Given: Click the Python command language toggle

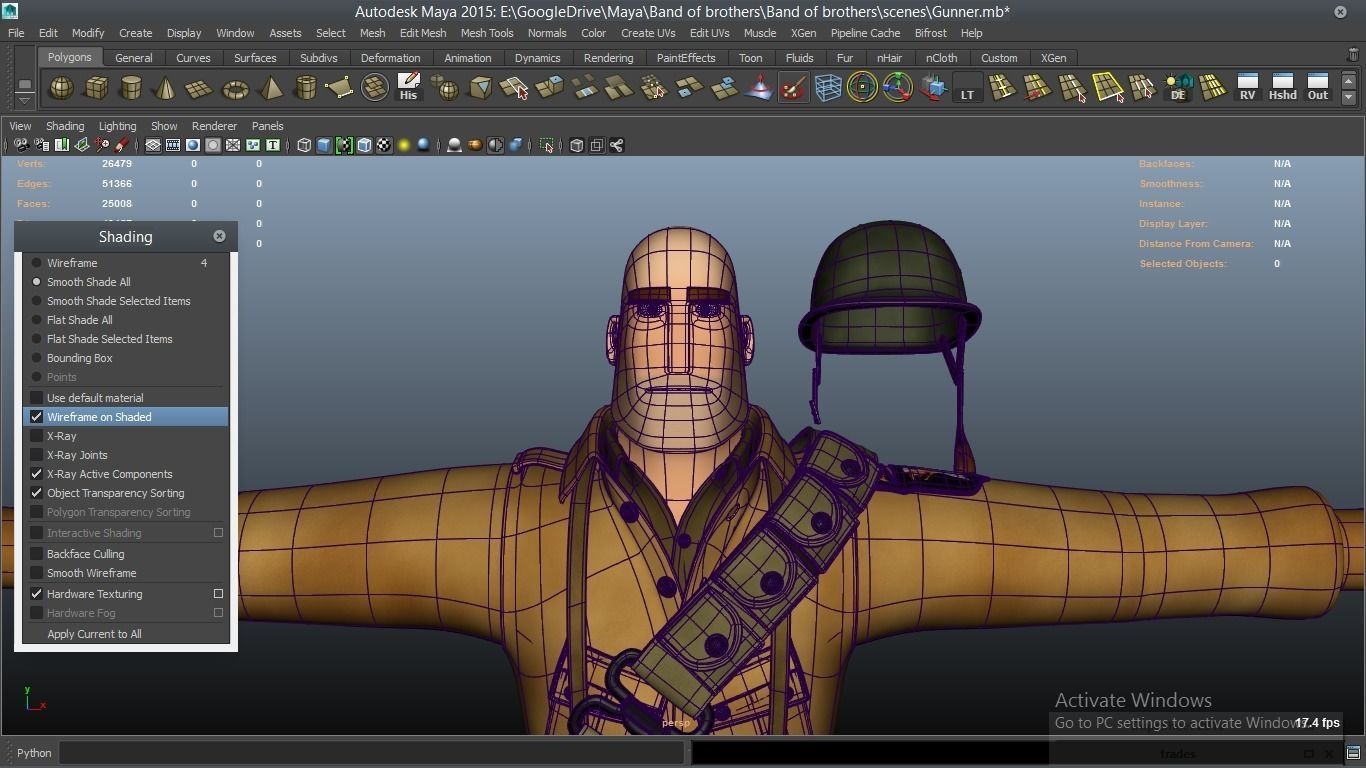Looking at the screenshot, I should tap(34, 753).
